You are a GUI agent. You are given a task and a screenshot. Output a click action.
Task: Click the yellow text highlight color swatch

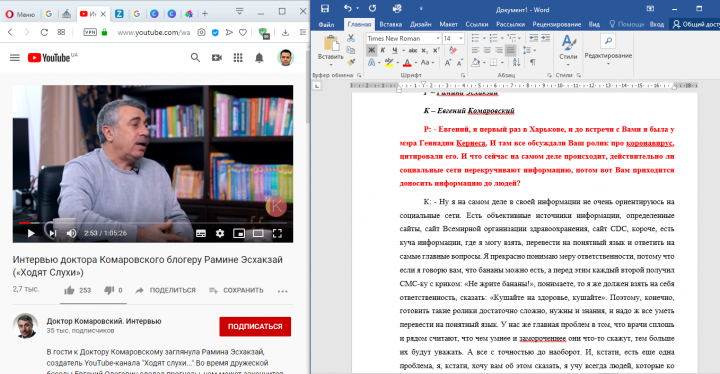(389, 62)
